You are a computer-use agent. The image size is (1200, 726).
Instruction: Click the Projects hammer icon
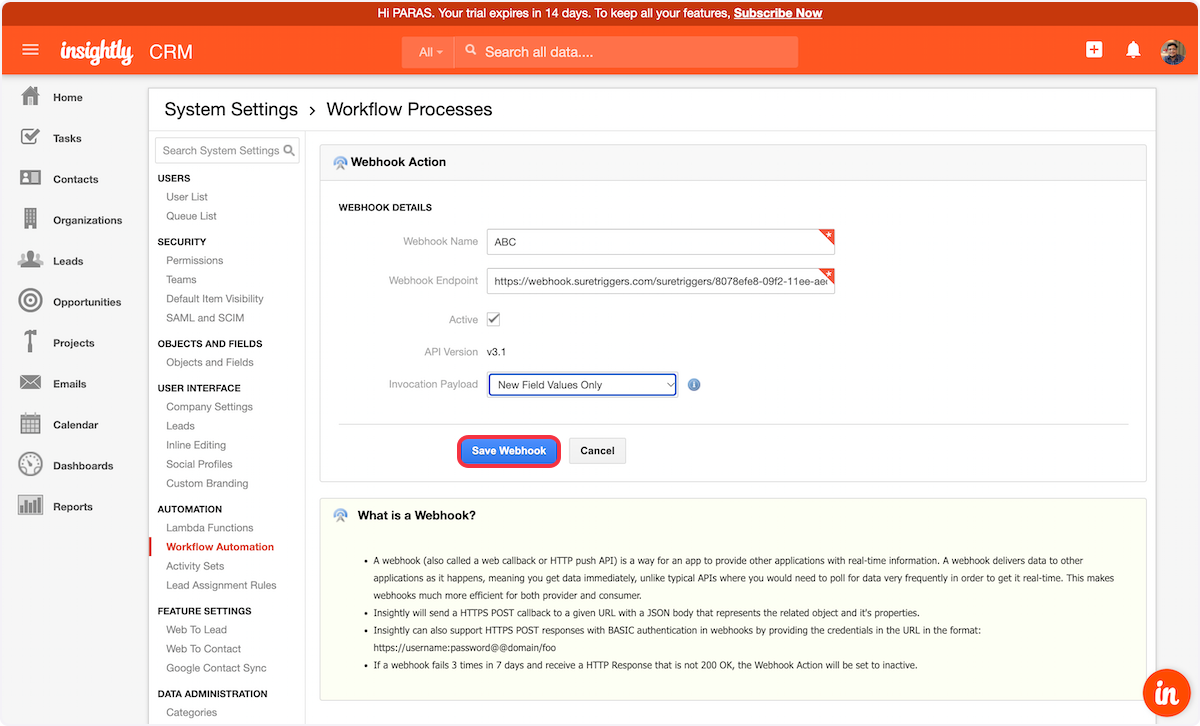[x=31, y=342]
